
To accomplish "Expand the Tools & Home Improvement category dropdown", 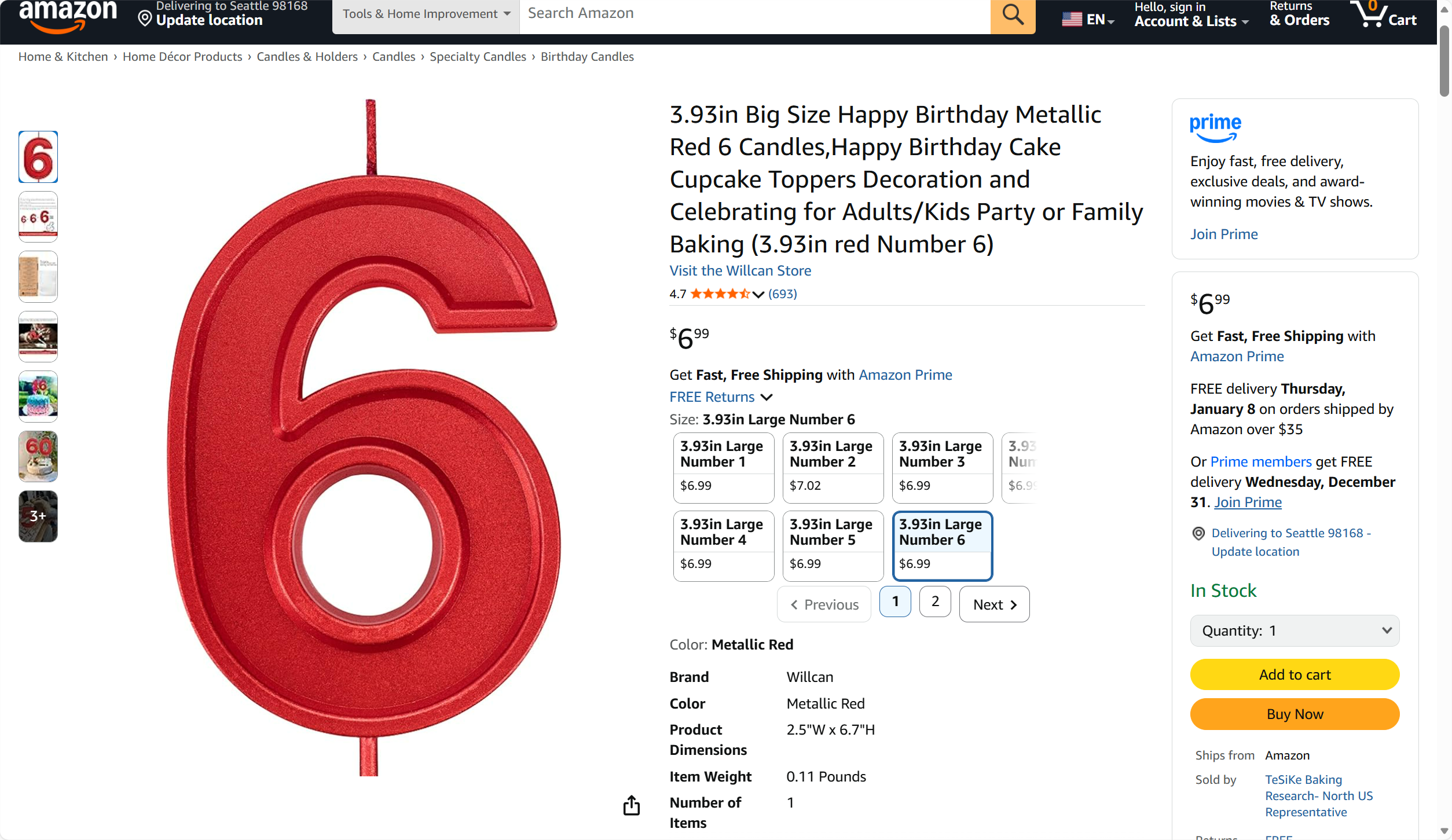I will coord(426,14).
